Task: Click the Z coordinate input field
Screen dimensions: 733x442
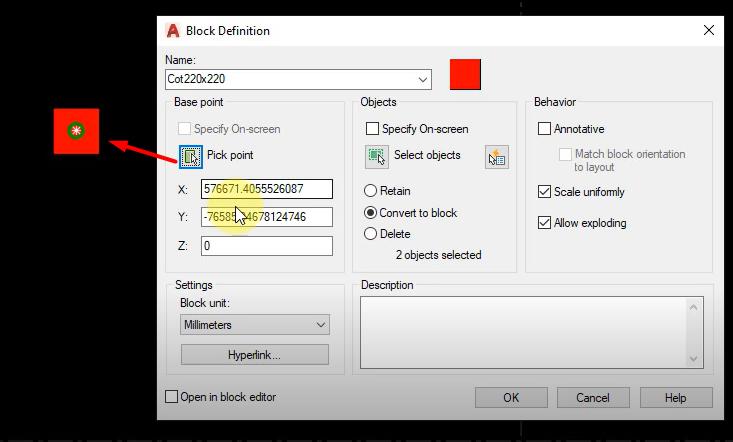Action: point(266,246)
